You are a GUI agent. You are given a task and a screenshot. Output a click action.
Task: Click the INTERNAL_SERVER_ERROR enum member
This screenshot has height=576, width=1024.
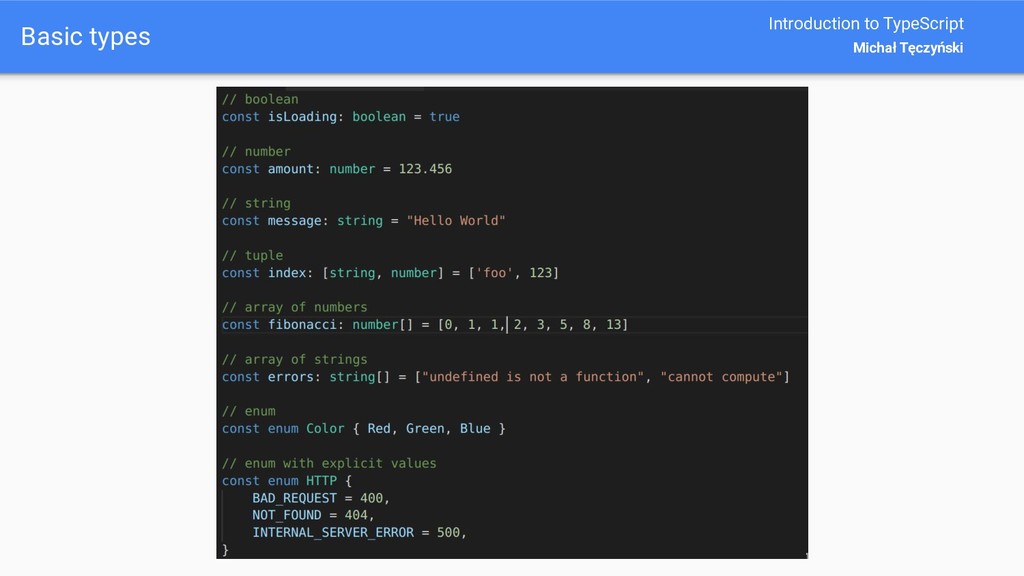[333, 533]
